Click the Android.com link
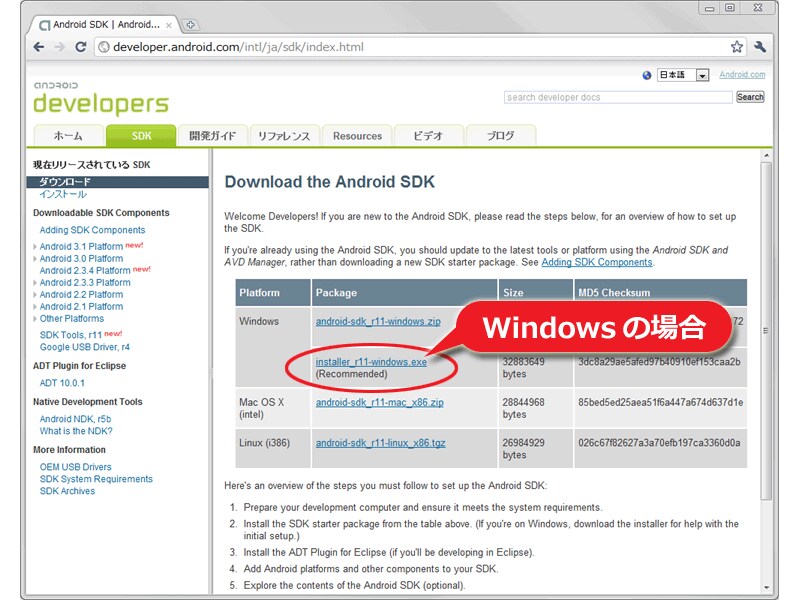Screen dimensions: 800x600 coord(742,74)
